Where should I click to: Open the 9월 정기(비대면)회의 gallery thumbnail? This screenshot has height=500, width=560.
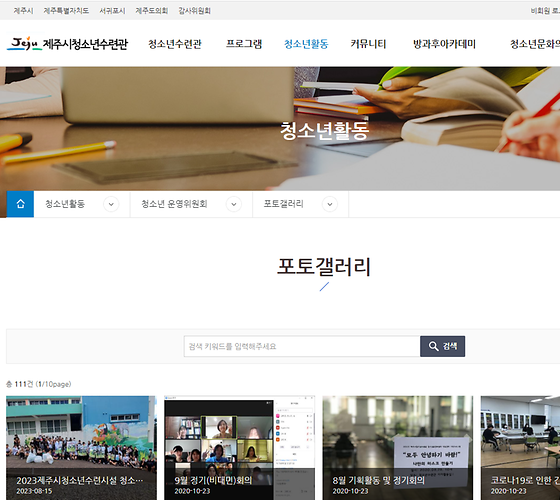(239, 448)
